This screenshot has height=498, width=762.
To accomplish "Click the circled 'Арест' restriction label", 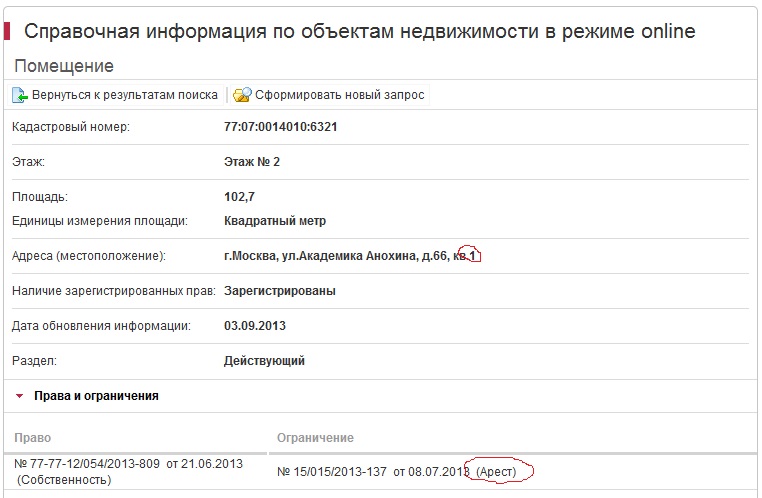I will click(497, 471).
